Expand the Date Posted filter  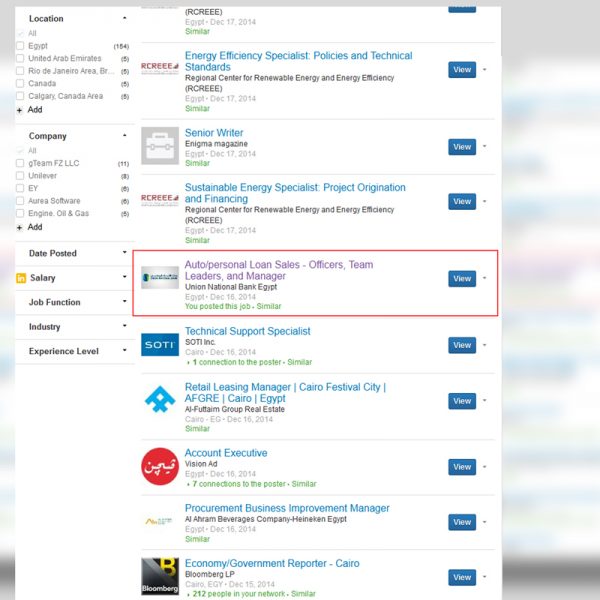coord(124,252)
